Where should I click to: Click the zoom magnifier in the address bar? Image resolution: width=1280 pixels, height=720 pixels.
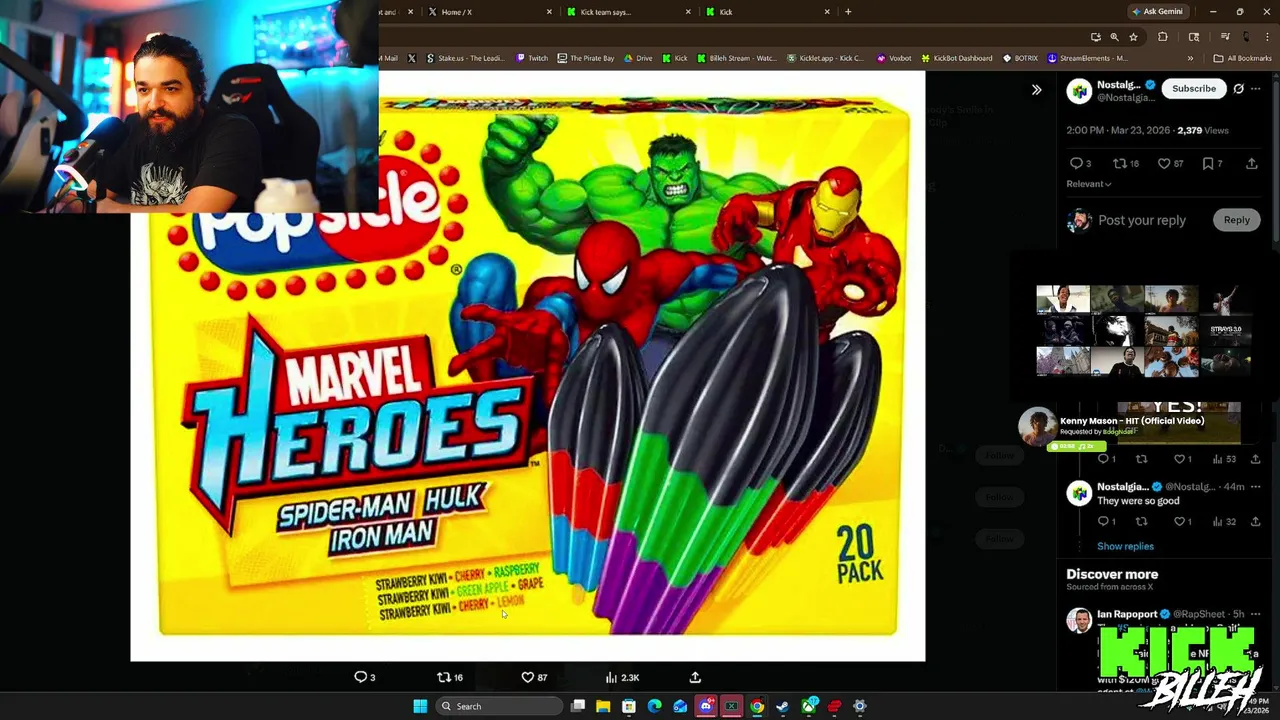coord(1114,37)
